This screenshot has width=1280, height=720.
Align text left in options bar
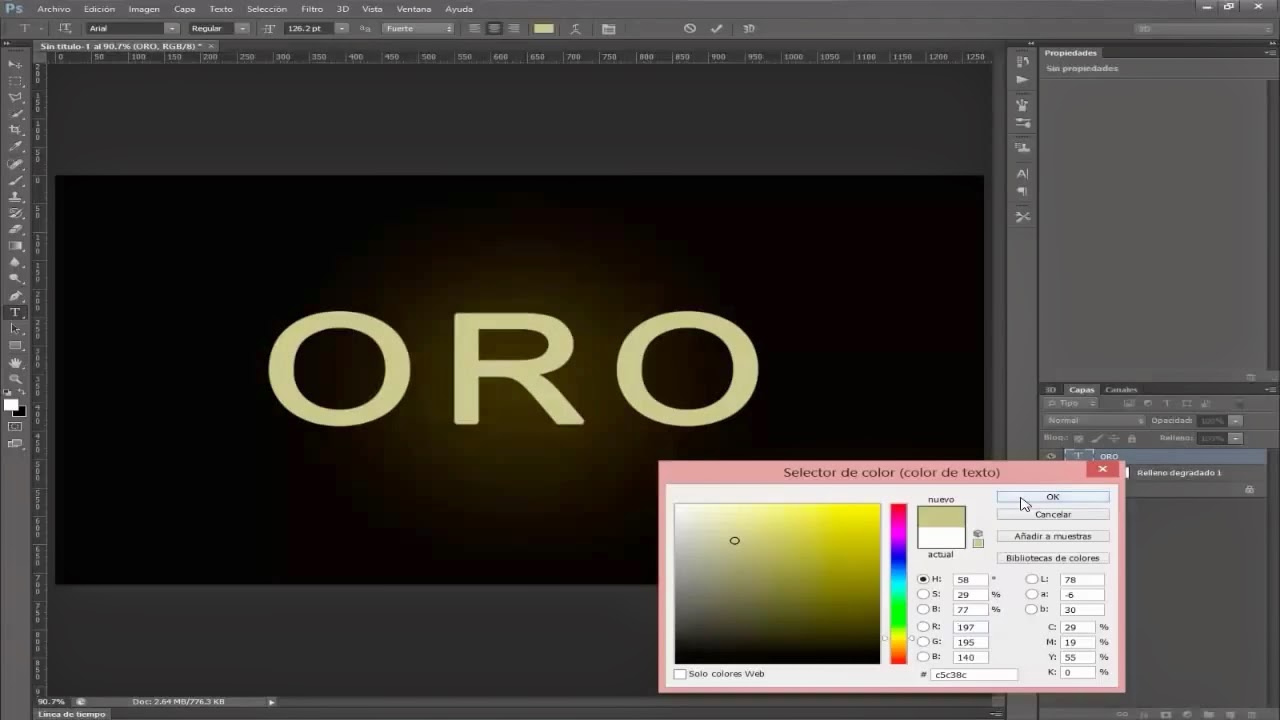(x=475, y=28)
